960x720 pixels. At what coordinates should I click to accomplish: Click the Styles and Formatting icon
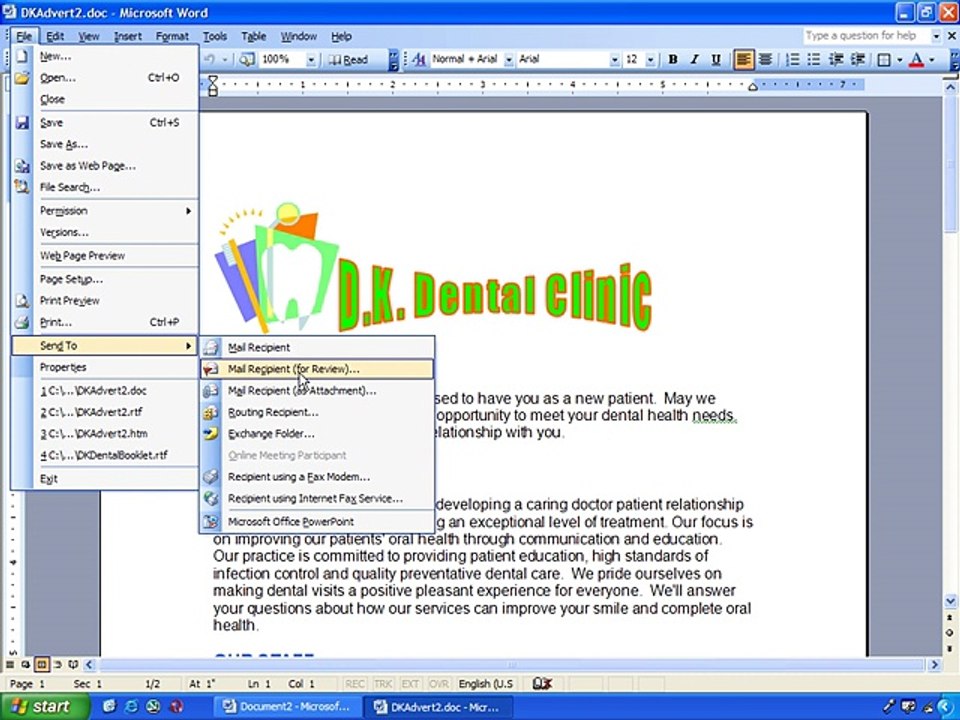[x=419, y=59]
